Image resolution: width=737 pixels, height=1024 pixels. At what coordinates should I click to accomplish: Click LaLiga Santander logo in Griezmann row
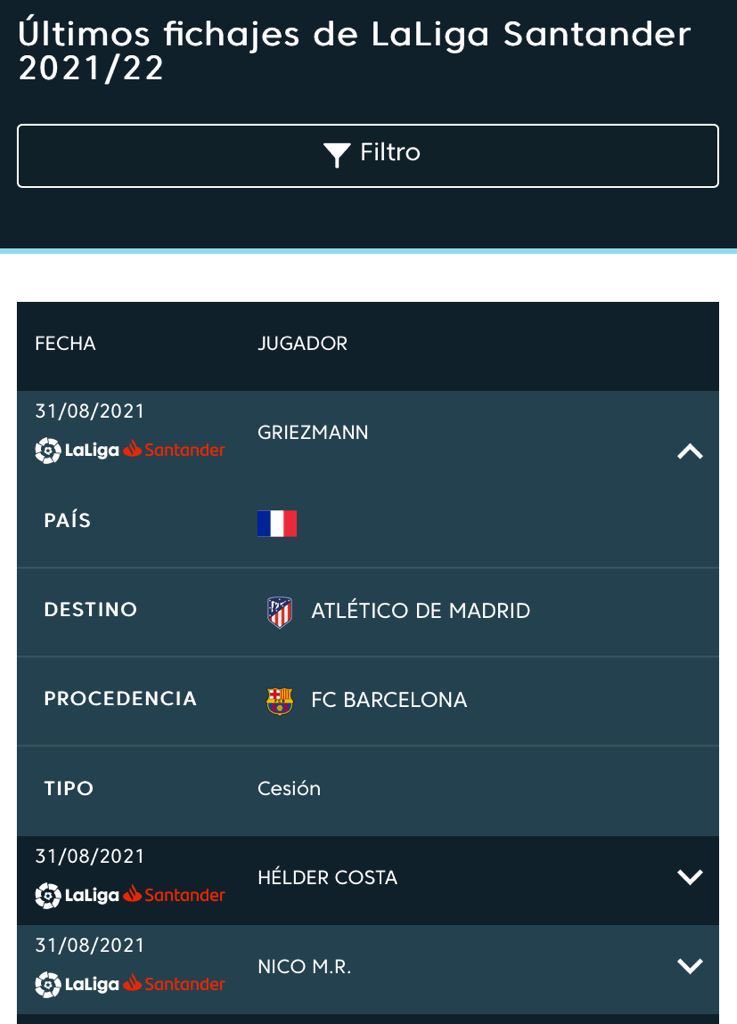pos(130,450)
